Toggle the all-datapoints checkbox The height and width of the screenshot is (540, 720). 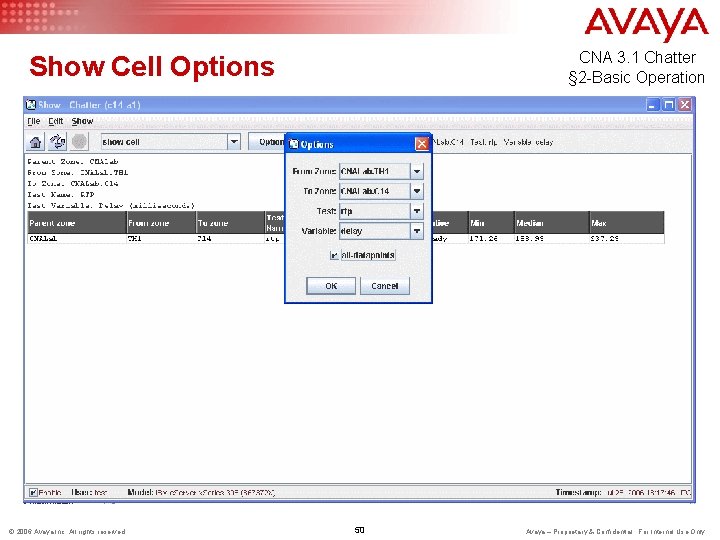(x=334, y=255)
